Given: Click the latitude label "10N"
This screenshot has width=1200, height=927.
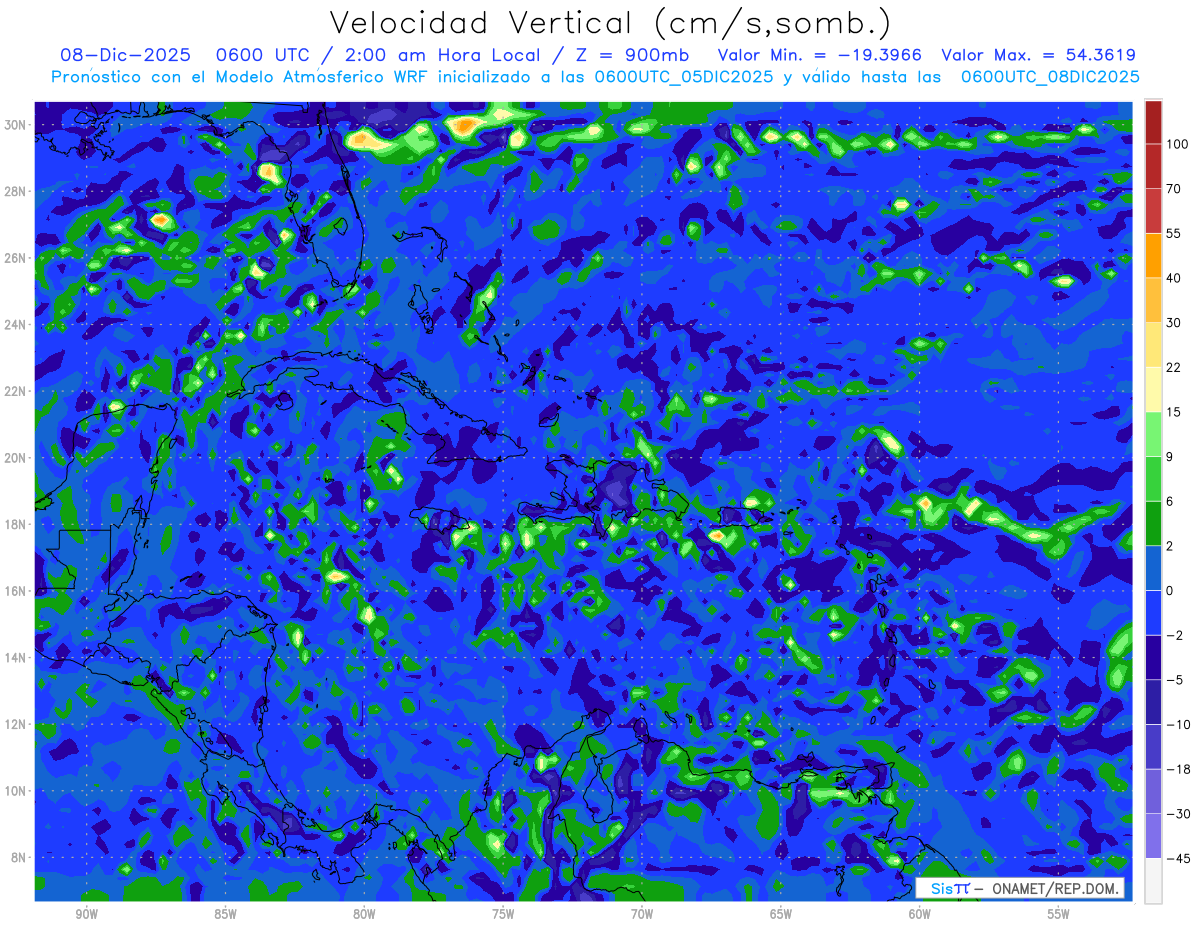Looking at the screenshot, I should (14, 791).
